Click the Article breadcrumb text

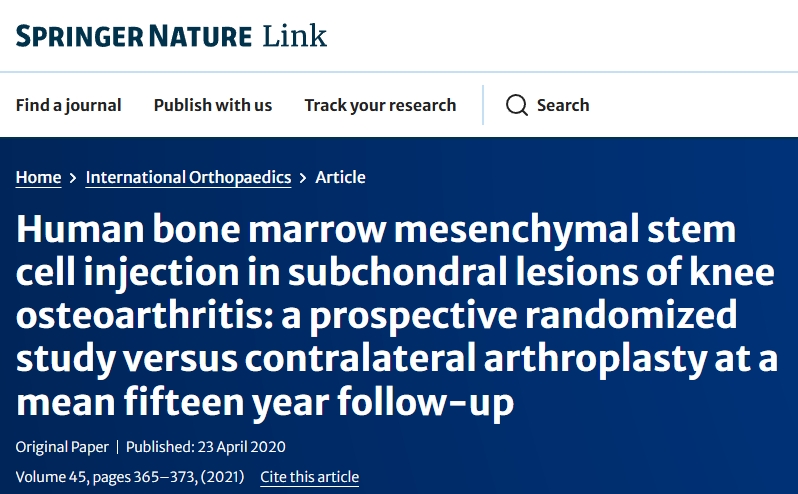pyautogui.click(x=340, y=178)
